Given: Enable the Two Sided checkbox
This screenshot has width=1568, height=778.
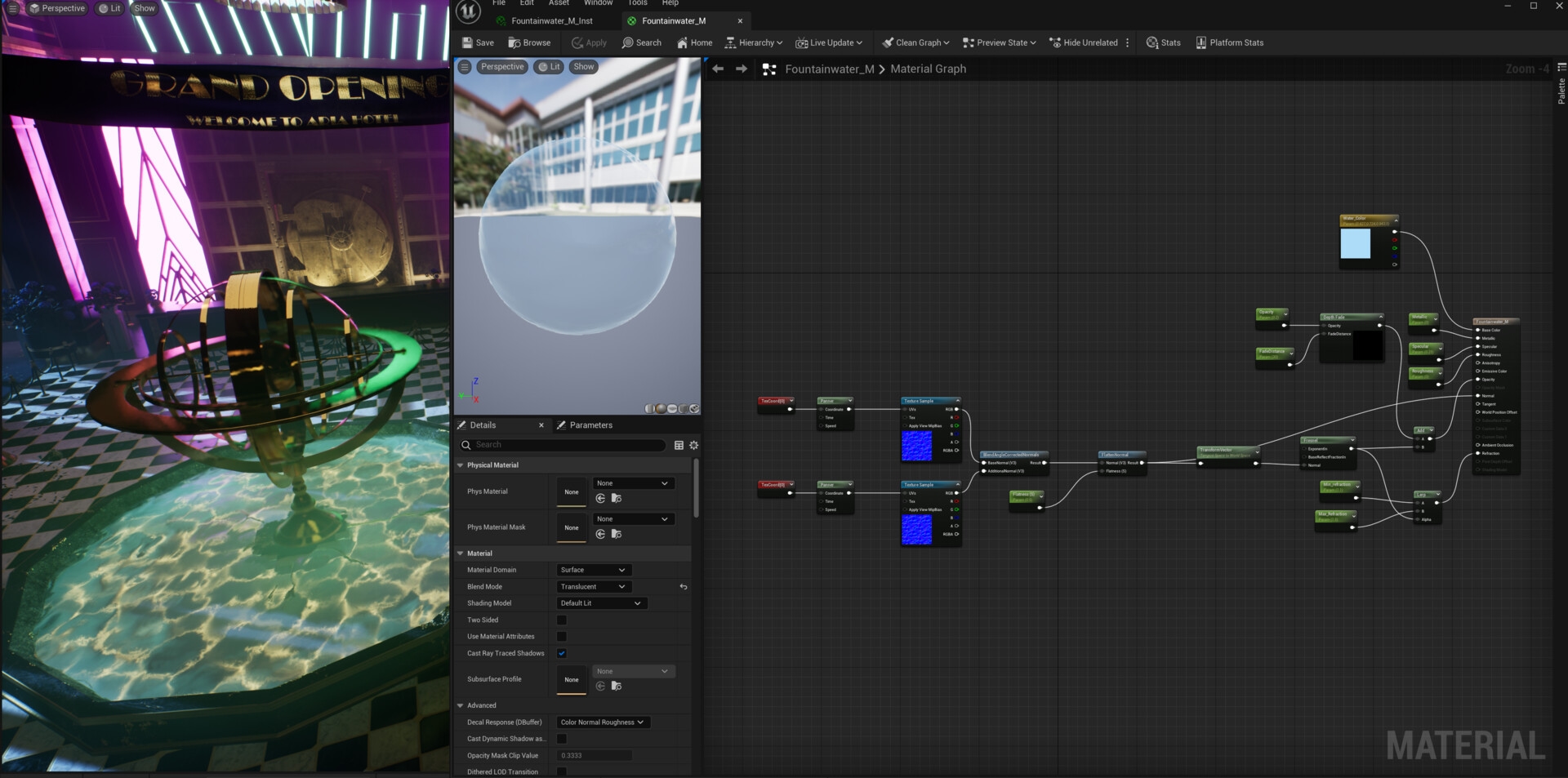Looking at the screenshot, I should 562,620.
